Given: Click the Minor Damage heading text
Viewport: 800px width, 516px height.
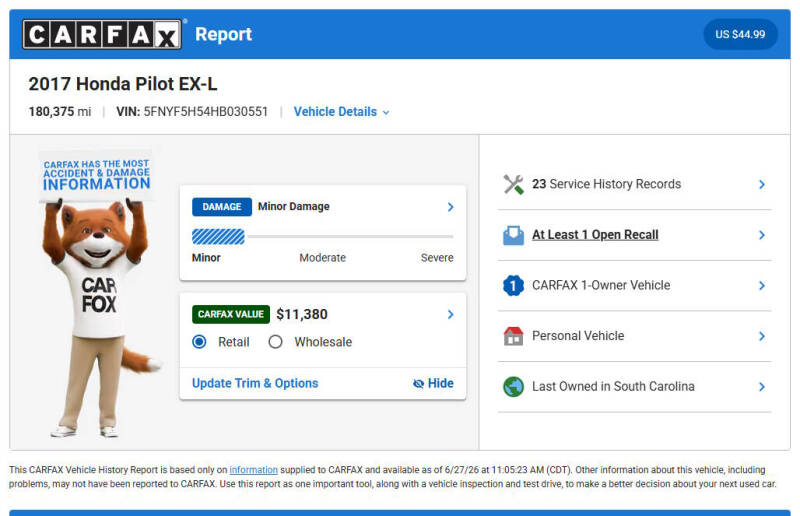Looking at the screenshot, I should 294,206.
